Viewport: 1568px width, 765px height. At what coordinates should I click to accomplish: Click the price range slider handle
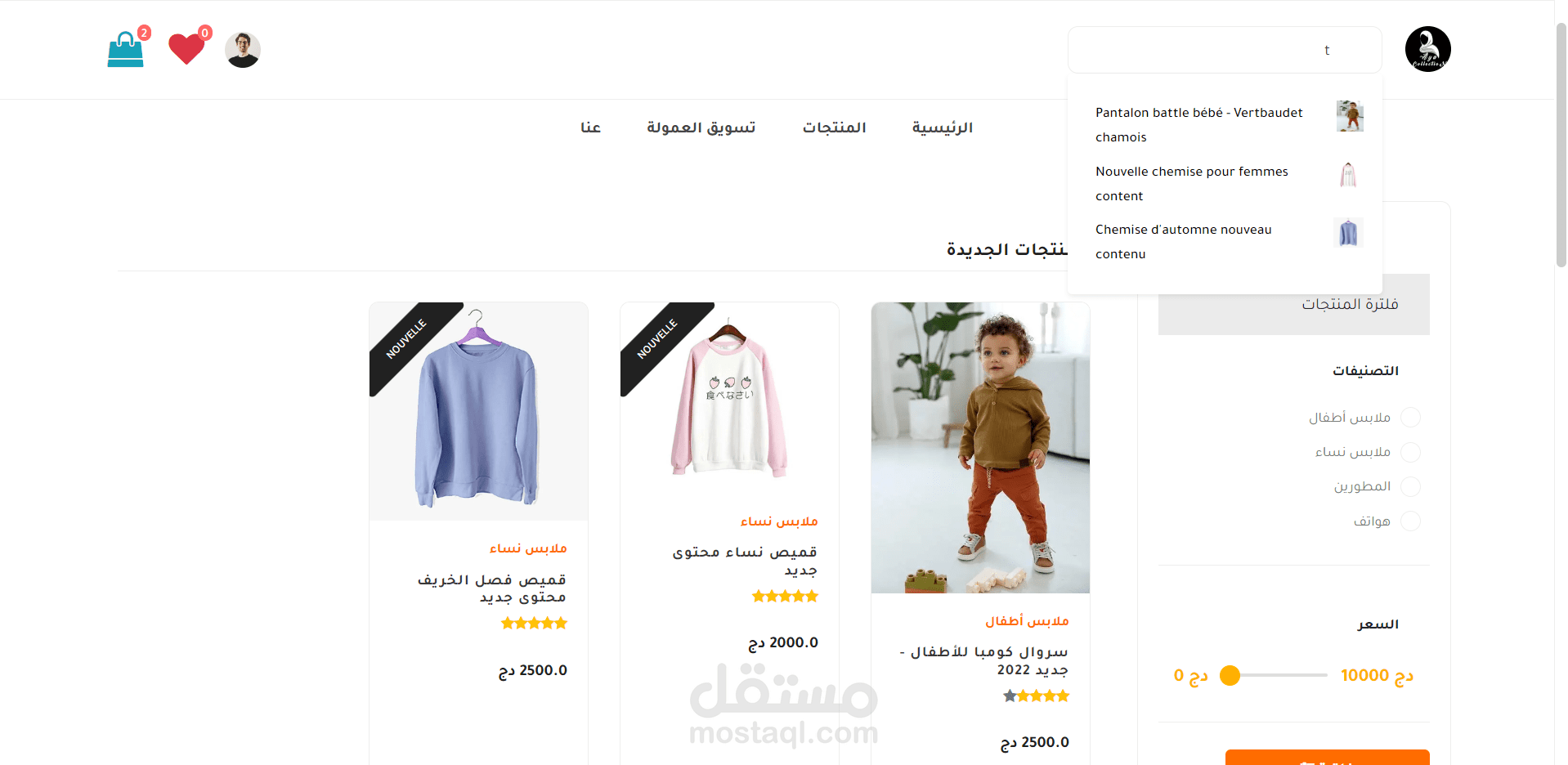pyautogui.click(x=1230, y=675)
